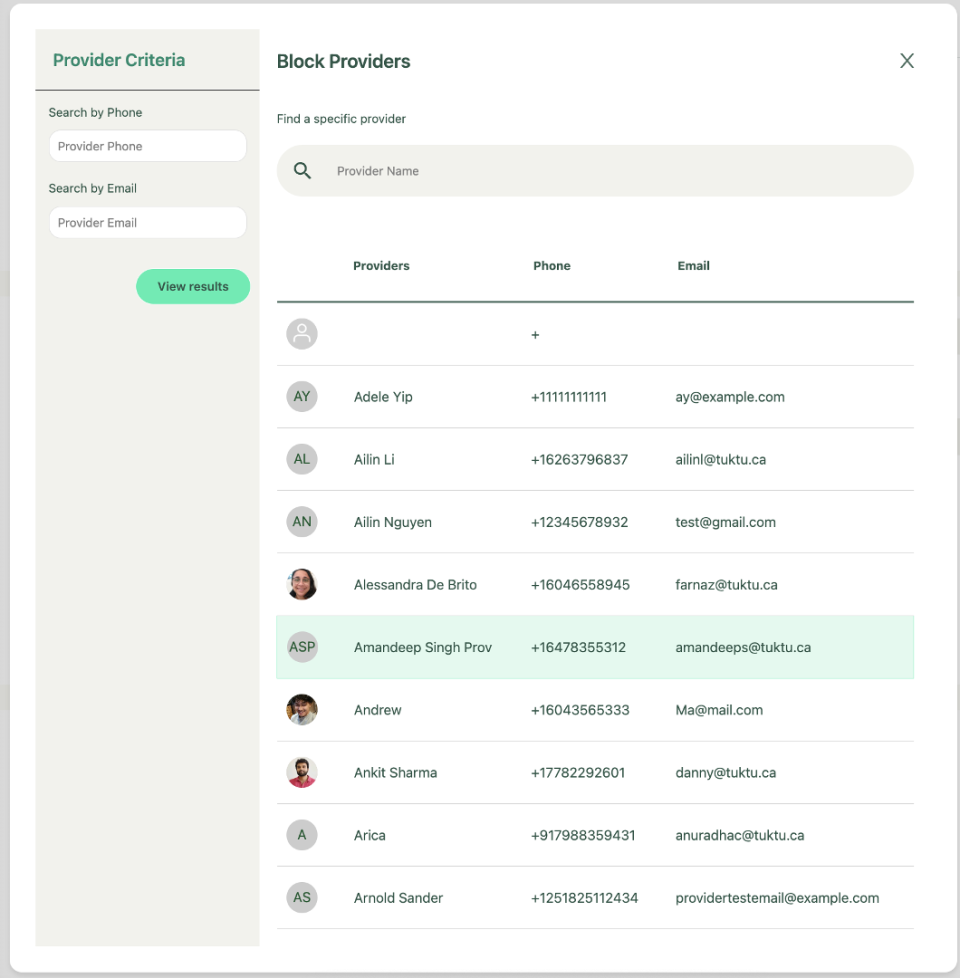The height and width of the screenshot is (978, 960).
Task: Click Alessandra De Brito's profile photo
Action: pyautogui.click(x=302, y=585)
